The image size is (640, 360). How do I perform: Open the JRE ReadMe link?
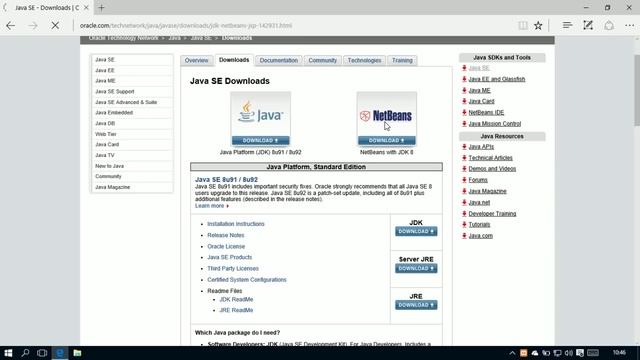pos(236,310)
